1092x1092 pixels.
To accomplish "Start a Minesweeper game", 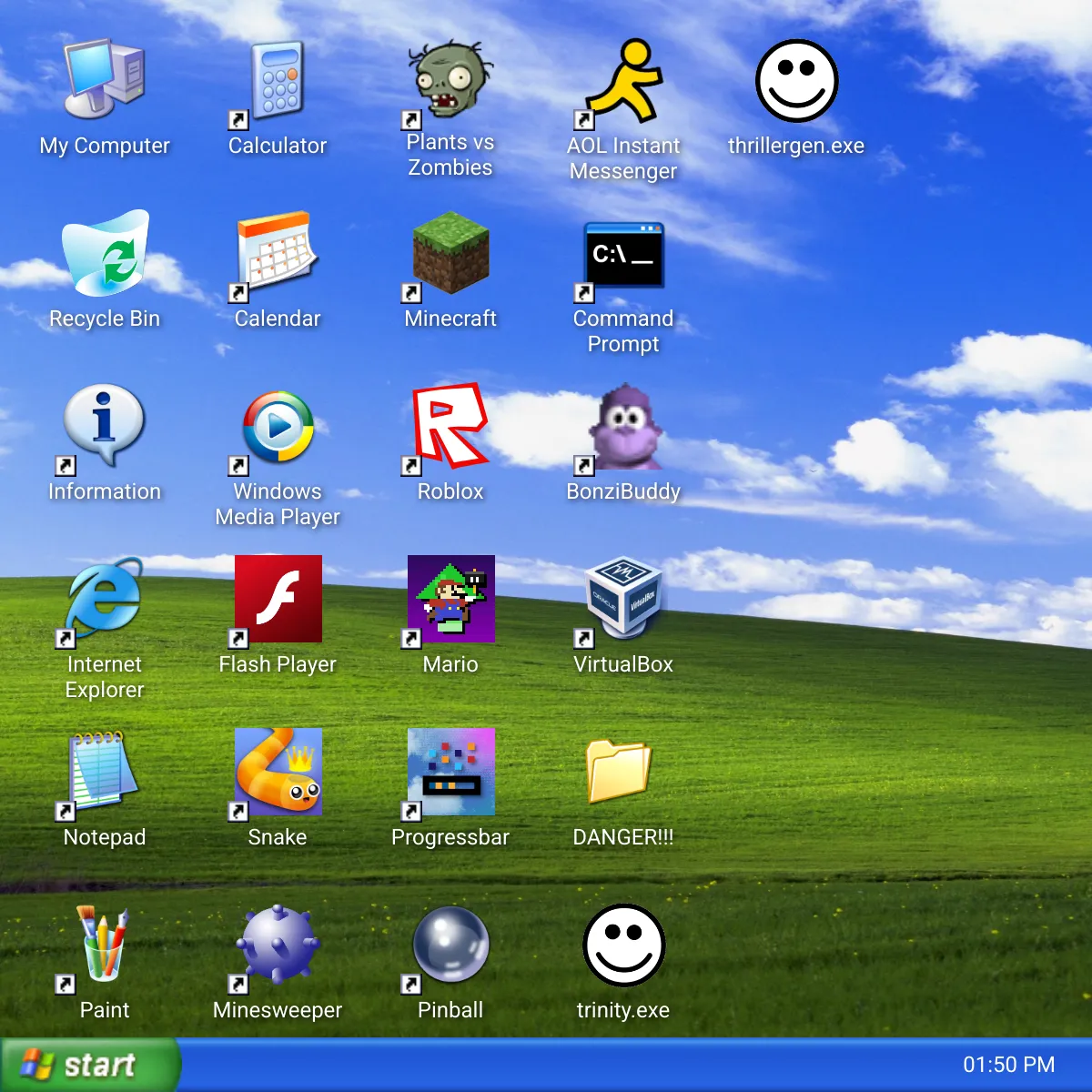I will point(278,946).
